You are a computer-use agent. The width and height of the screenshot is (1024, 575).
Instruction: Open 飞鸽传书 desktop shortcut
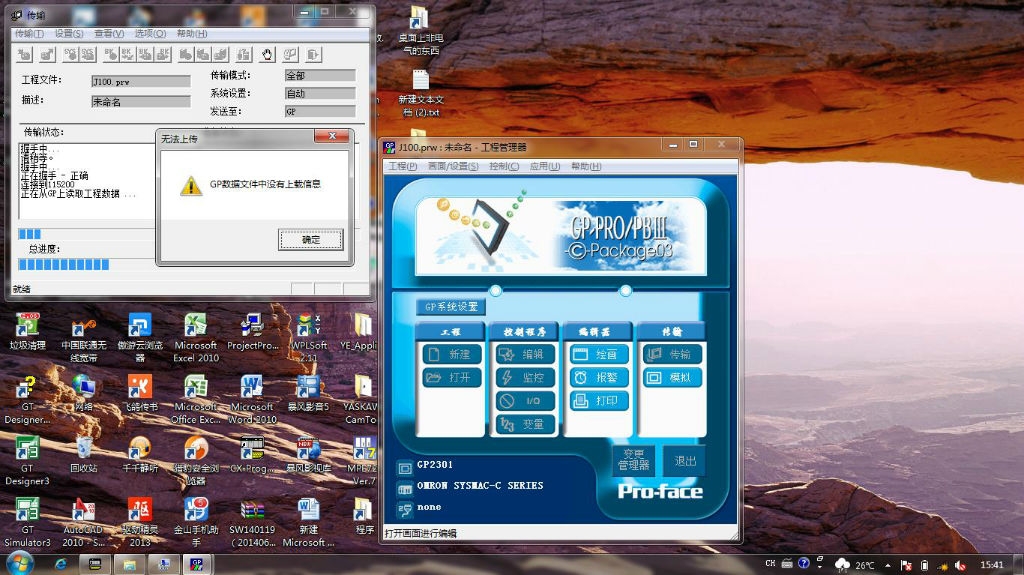coord(140,393)
